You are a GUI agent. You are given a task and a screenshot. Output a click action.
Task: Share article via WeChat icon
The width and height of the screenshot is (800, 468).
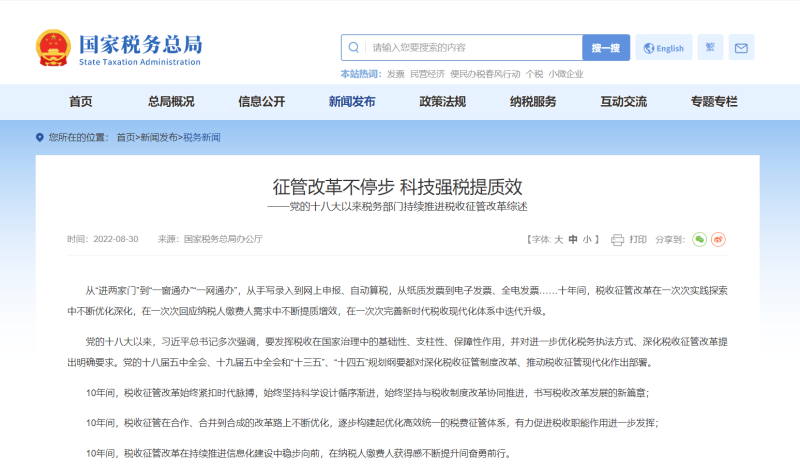click(699, 239)
